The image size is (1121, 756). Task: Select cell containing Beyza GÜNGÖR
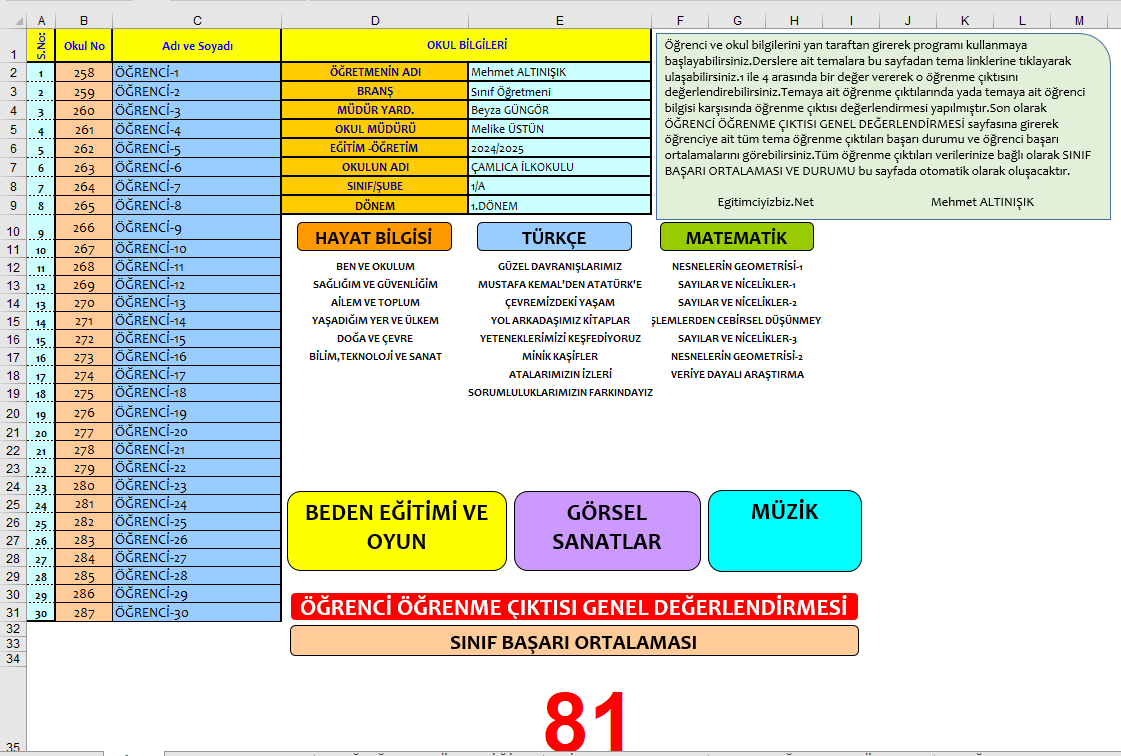tap(560, 109)
